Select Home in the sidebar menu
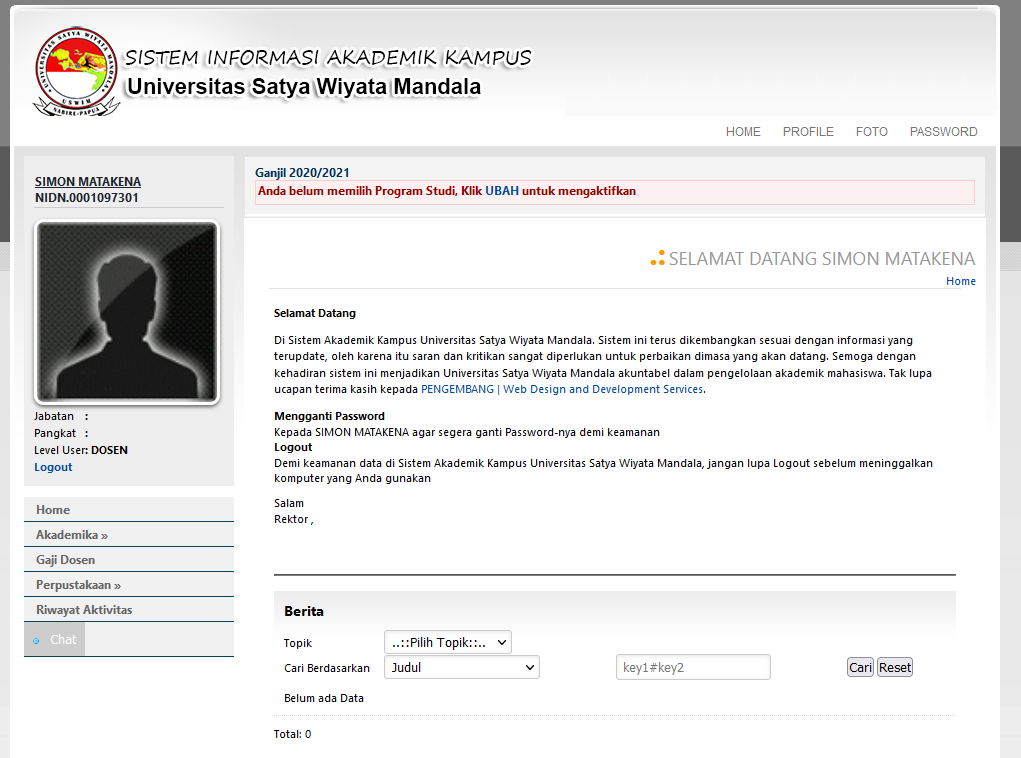 point(53,510)
